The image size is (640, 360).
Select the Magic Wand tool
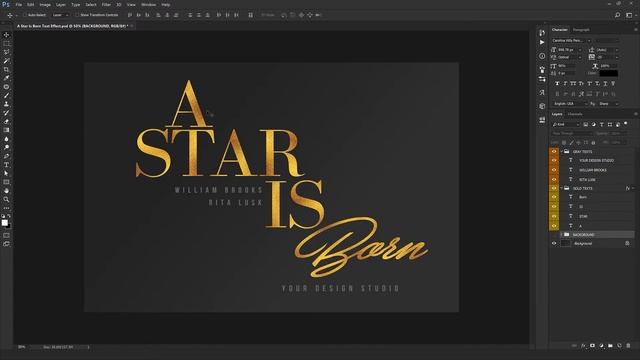click(x=6, y=61)
